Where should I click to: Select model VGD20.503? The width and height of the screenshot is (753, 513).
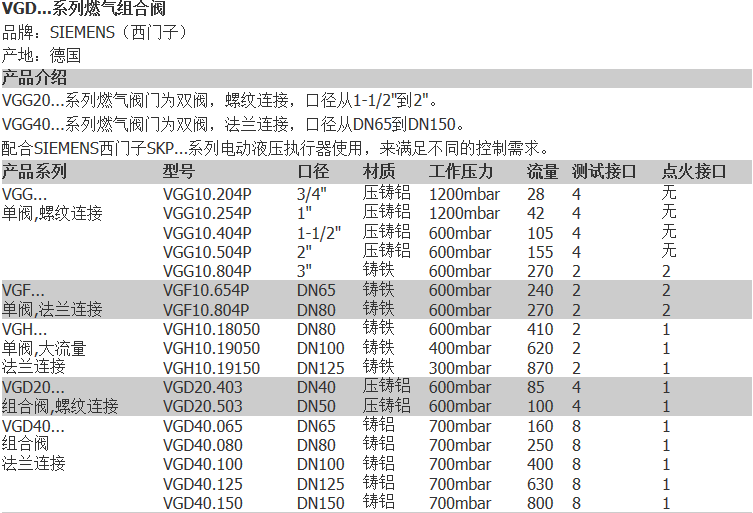coord(203,407)
